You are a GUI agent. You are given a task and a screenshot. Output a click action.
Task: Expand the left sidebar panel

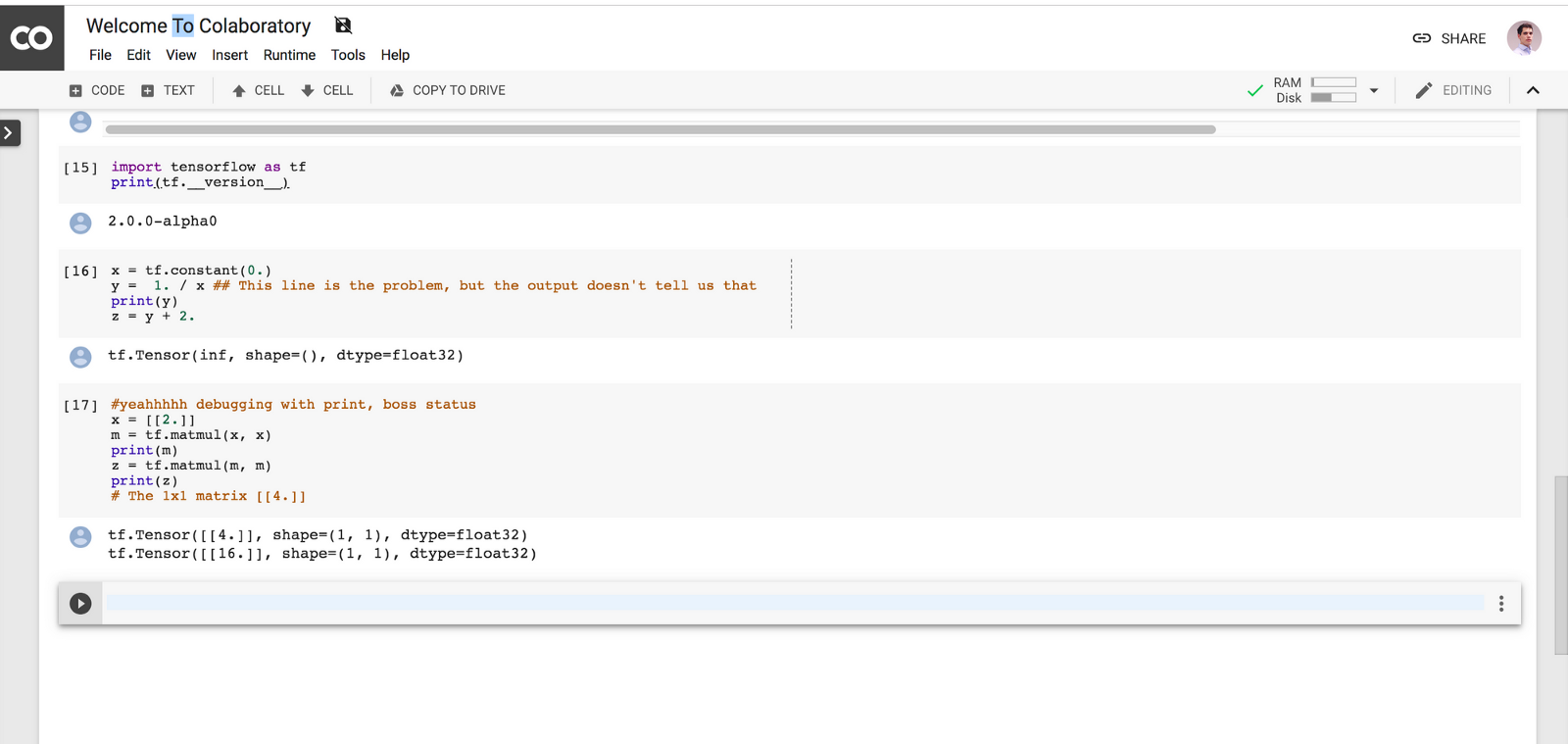9,132
